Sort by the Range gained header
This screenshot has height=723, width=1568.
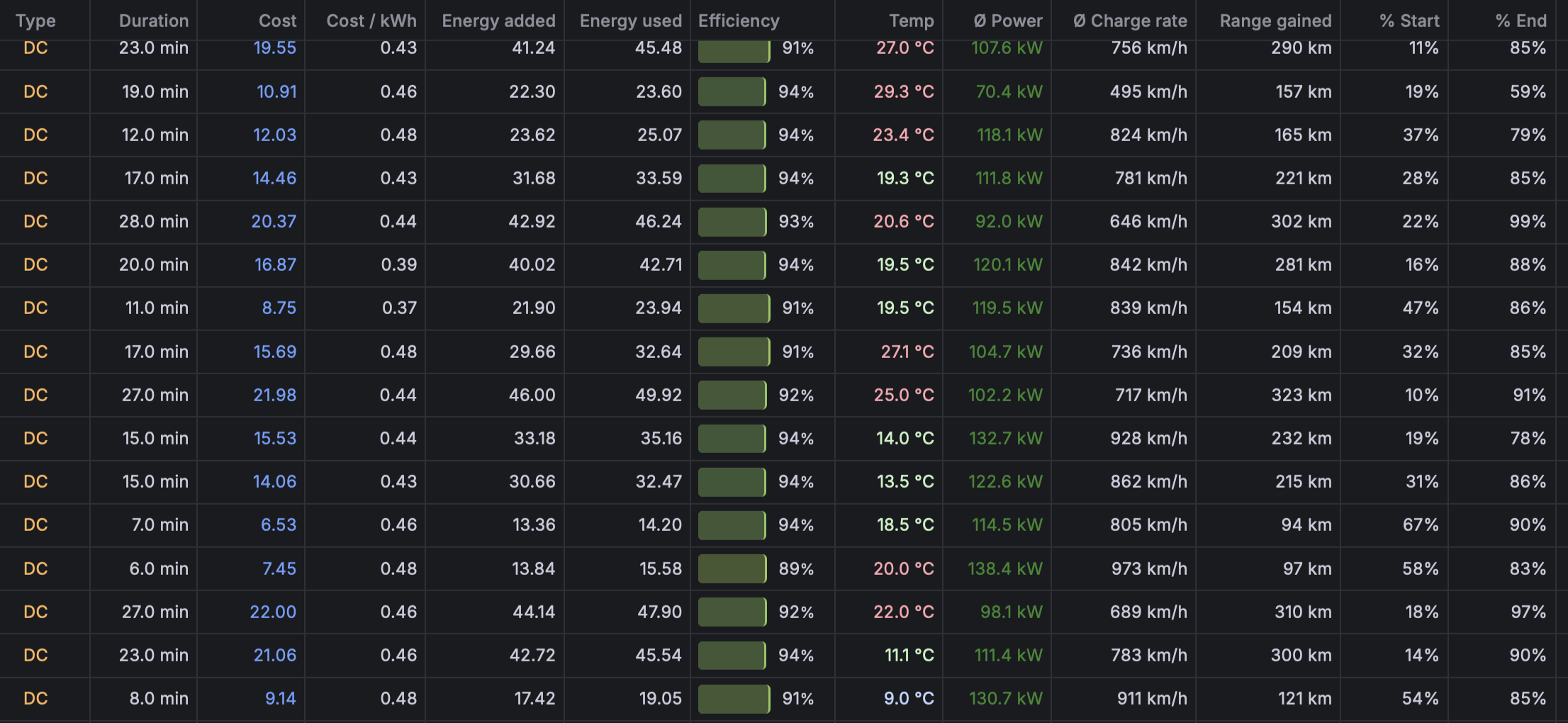pos(1275,21)
